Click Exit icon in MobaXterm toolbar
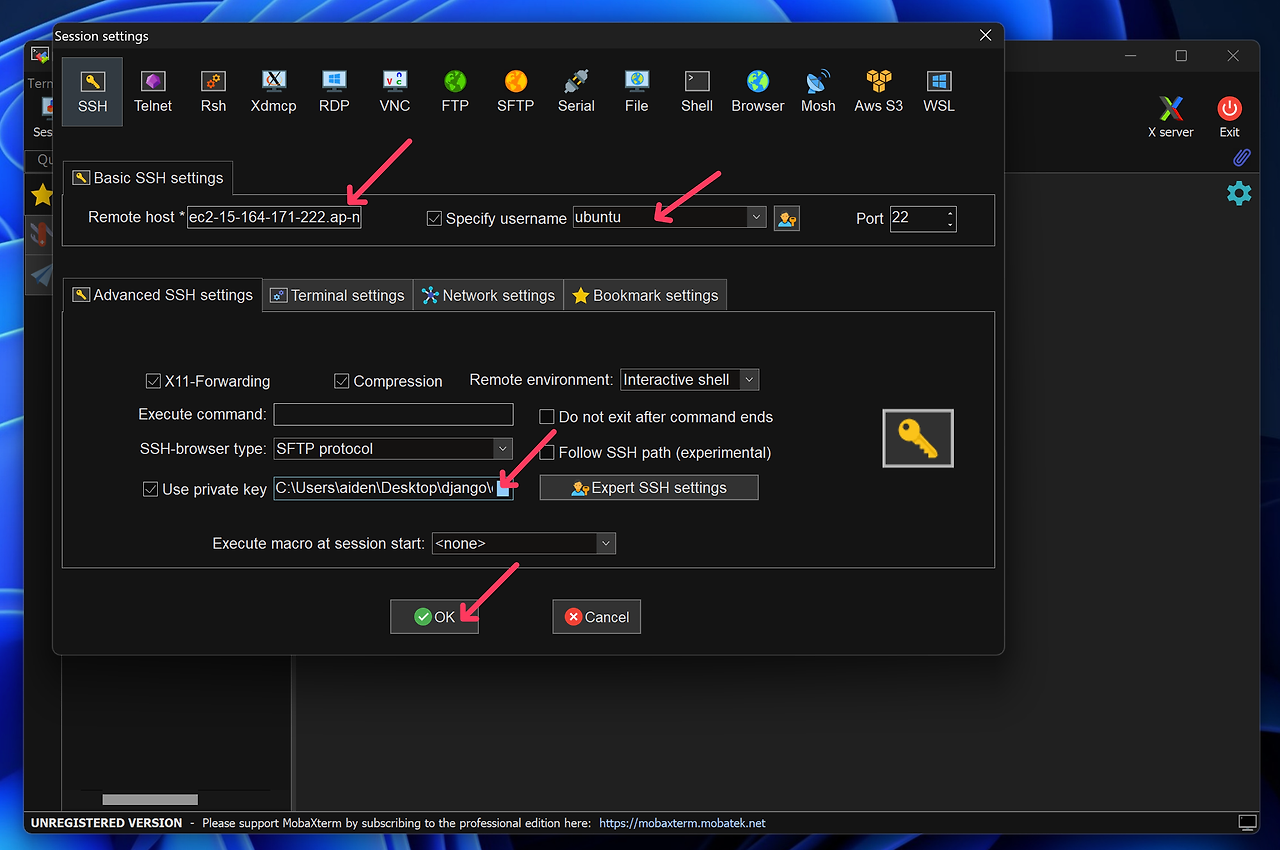The width and height of the screenshot is (1280, 850). pyautogui.click(x=1229, y=117)
